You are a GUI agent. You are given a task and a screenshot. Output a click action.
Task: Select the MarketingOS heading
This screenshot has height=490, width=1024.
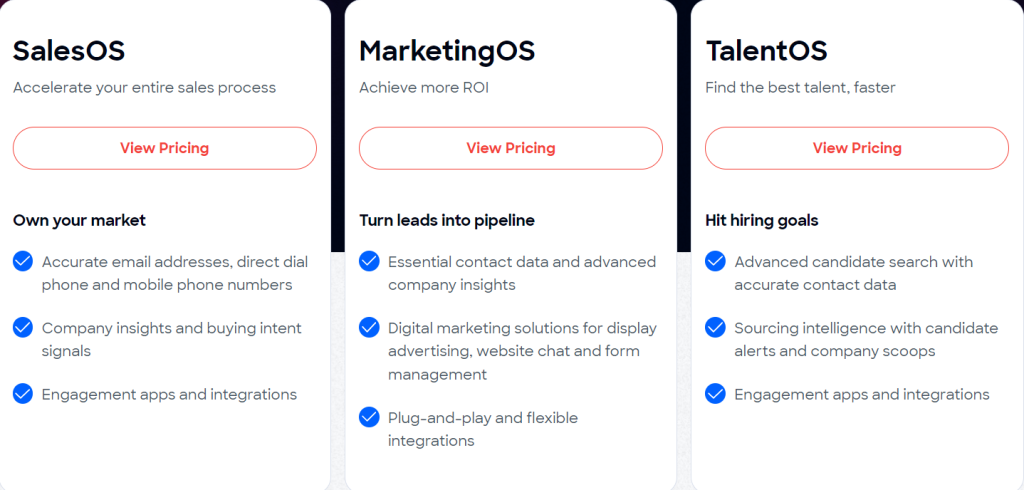pyautogui.click(x=447, y=52)
